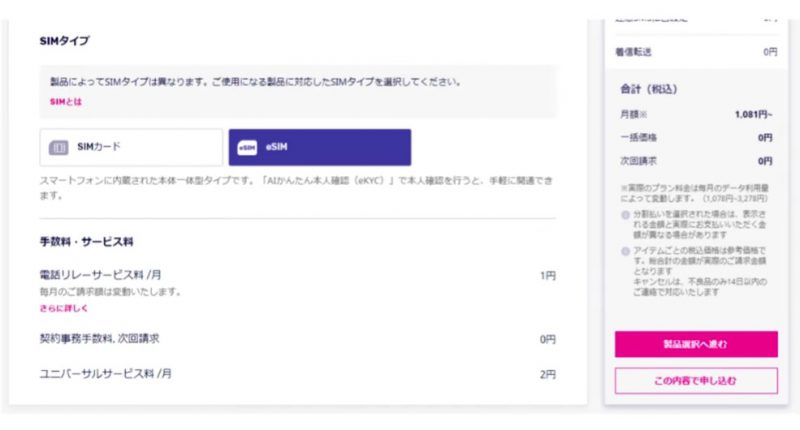Click the 一括価格 label in summary
This screenshot has width=800, height=430.
pyautogui.click(x=638, y=138)
